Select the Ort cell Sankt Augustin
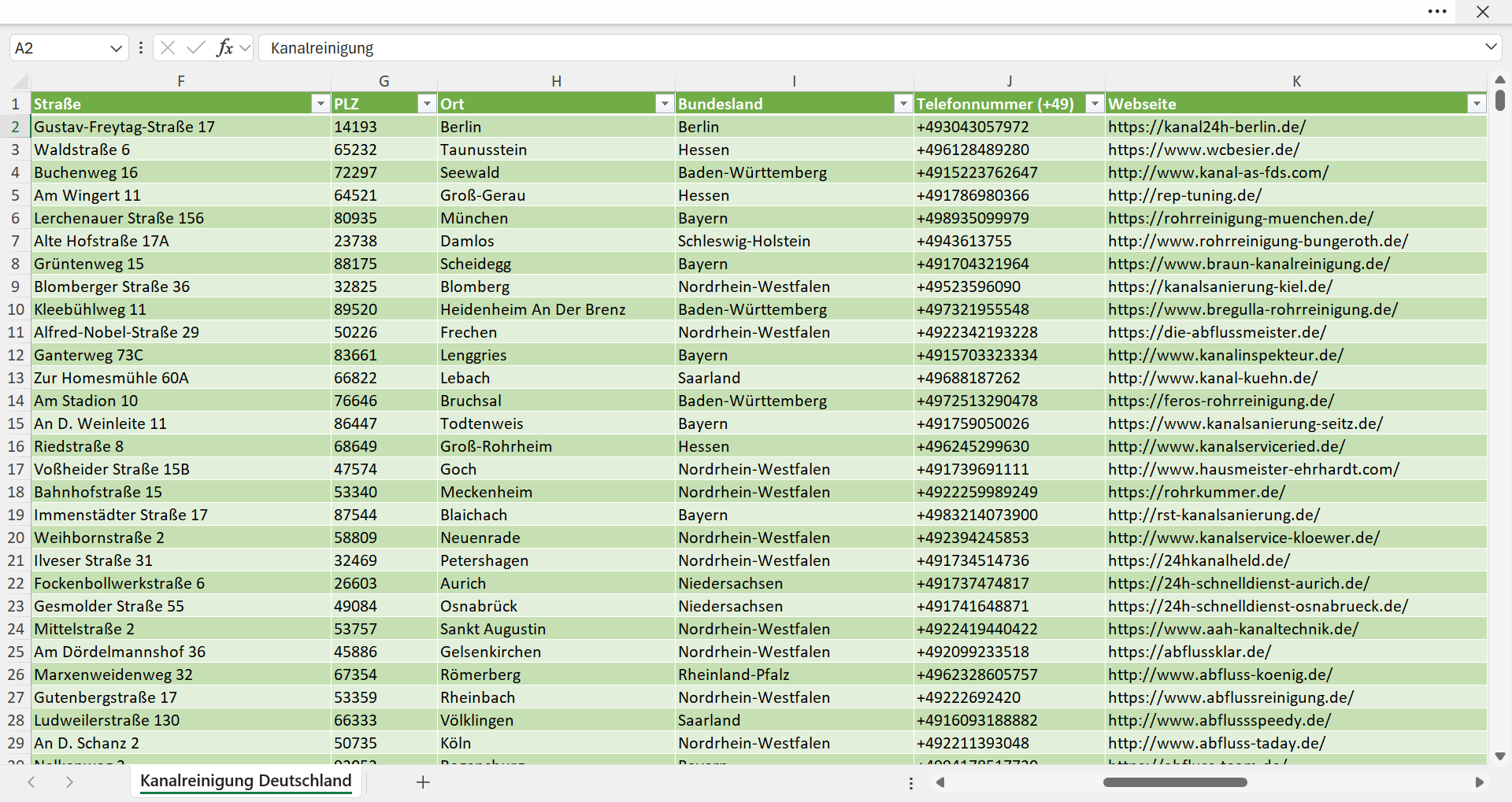Image resolution: width=1512 pixels, height=802 pixels. pos(556,629)
